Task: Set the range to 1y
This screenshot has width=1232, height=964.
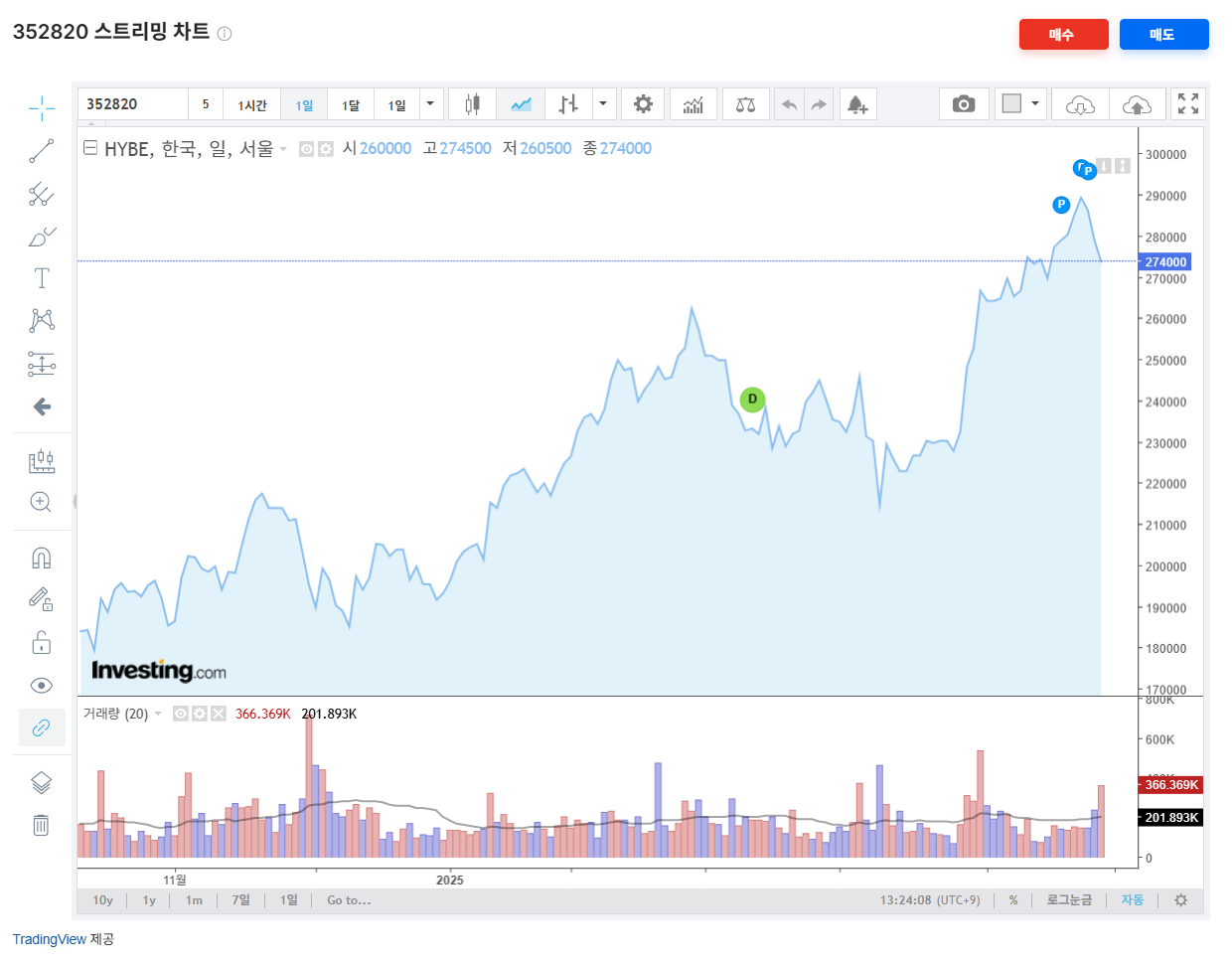Action: coord(149,900)
